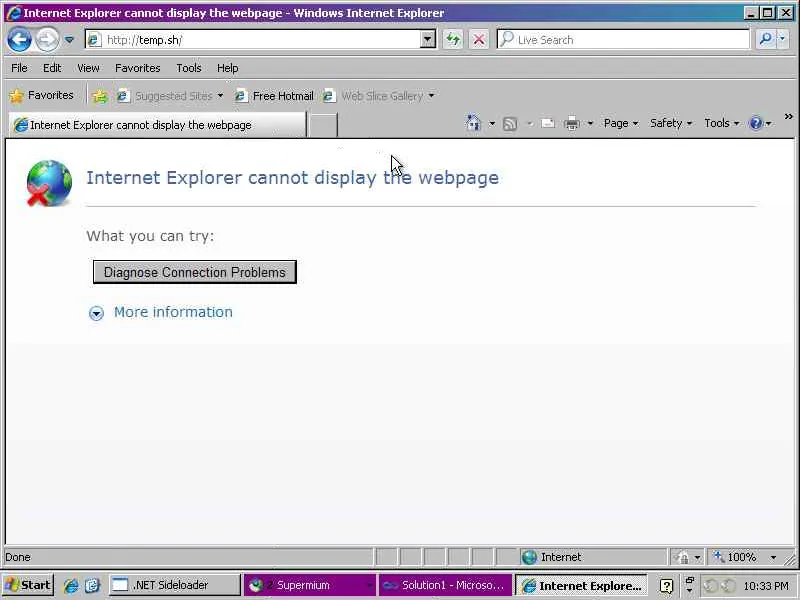
Task: Switch to Solution1 - Microsoft taskbar window
Action: (x=445, y=585)
